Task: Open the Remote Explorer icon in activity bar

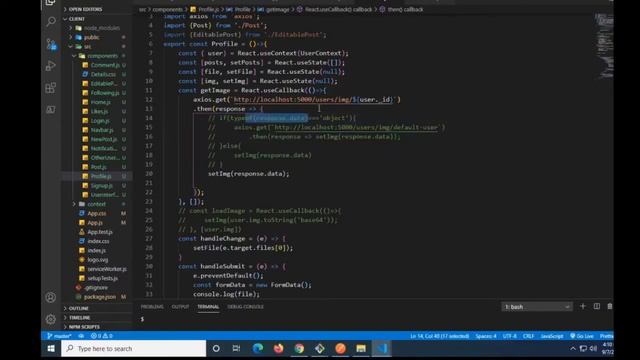Action: pos(51,110)
